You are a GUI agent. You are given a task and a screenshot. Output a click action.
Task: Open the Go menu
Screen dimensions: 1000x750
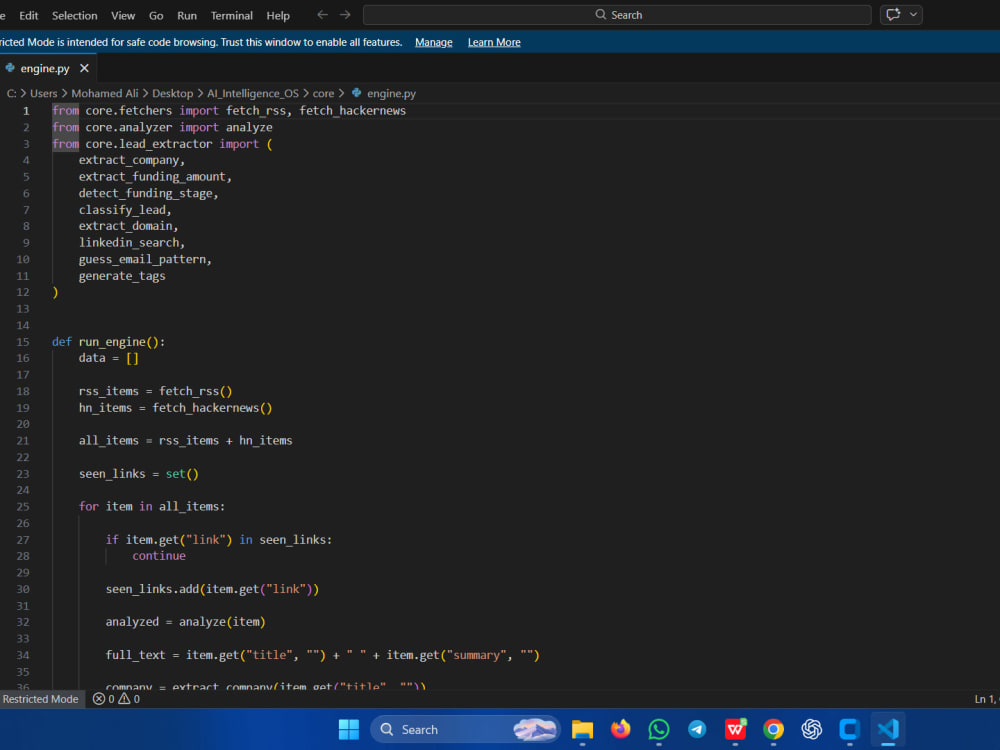(x=156, y=15)
